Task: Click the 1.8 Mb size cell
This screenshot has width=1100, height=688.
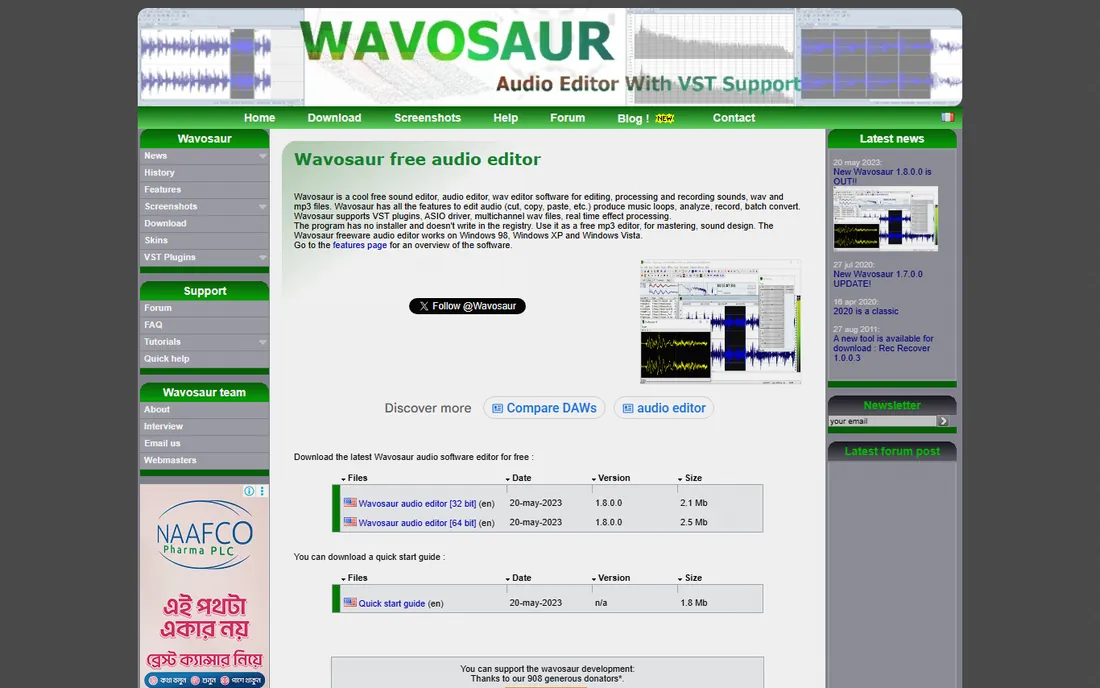Action: [x=694, y=603]
